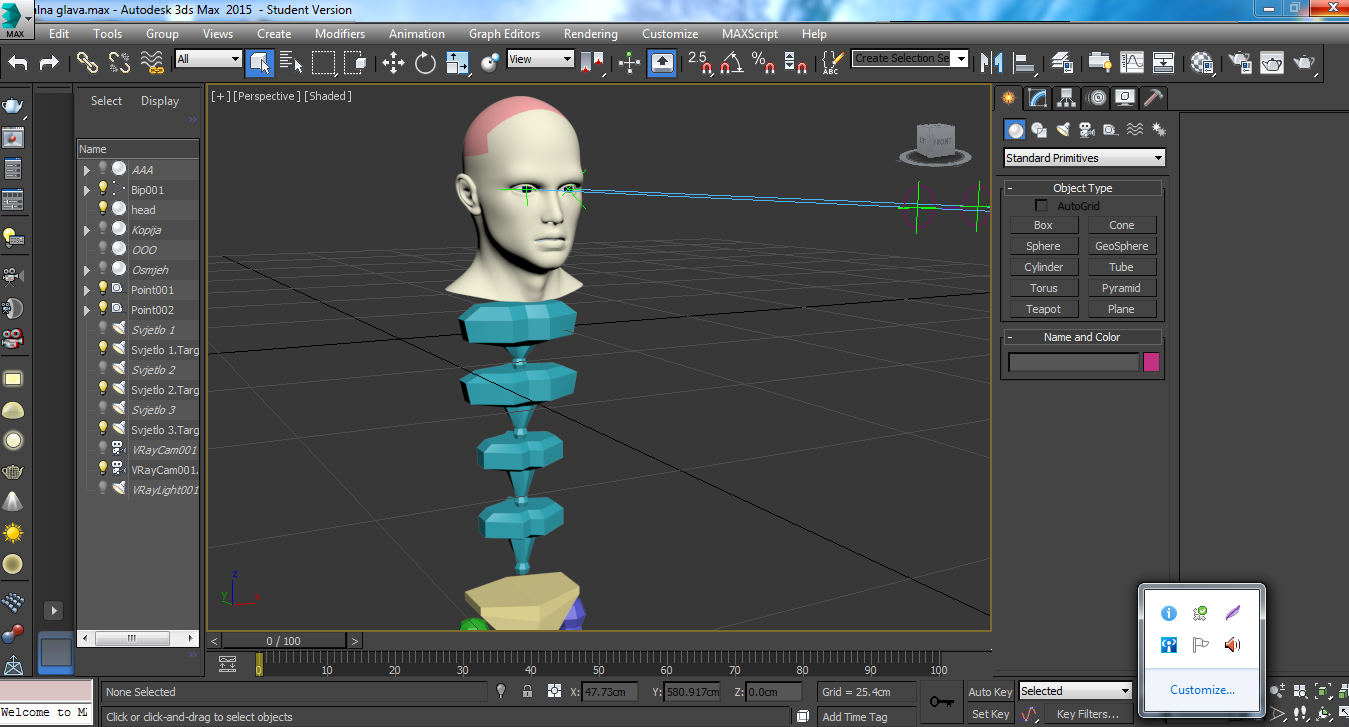
Task: Toggle Auto Key animation mode
Action: click(x=990, y=692)
